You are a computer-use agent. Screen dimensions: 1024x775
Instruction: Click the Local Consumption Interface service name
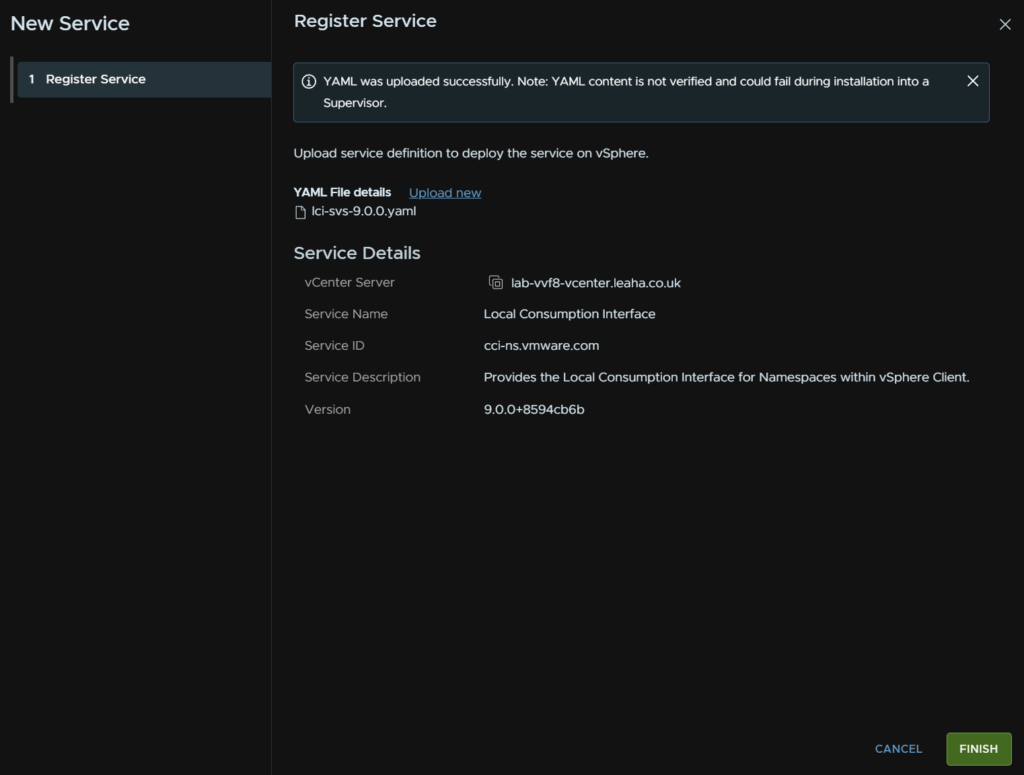pyautogui.click(x=569, y=314)
